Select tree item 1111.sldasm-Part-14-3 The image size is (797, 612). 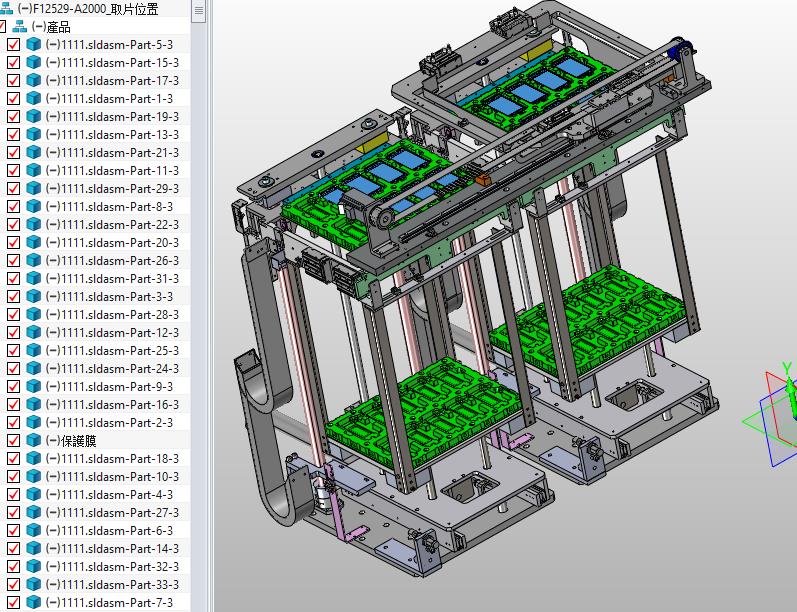pyautogui.click(x=112, y=548)
